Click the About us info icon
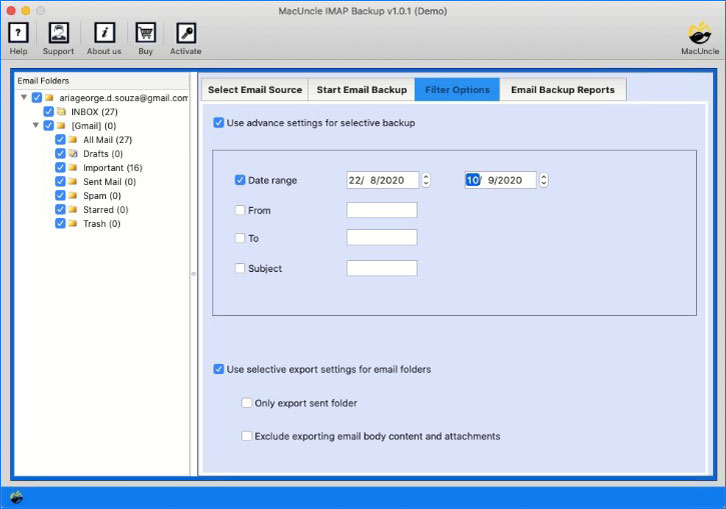 pos(103,33)
